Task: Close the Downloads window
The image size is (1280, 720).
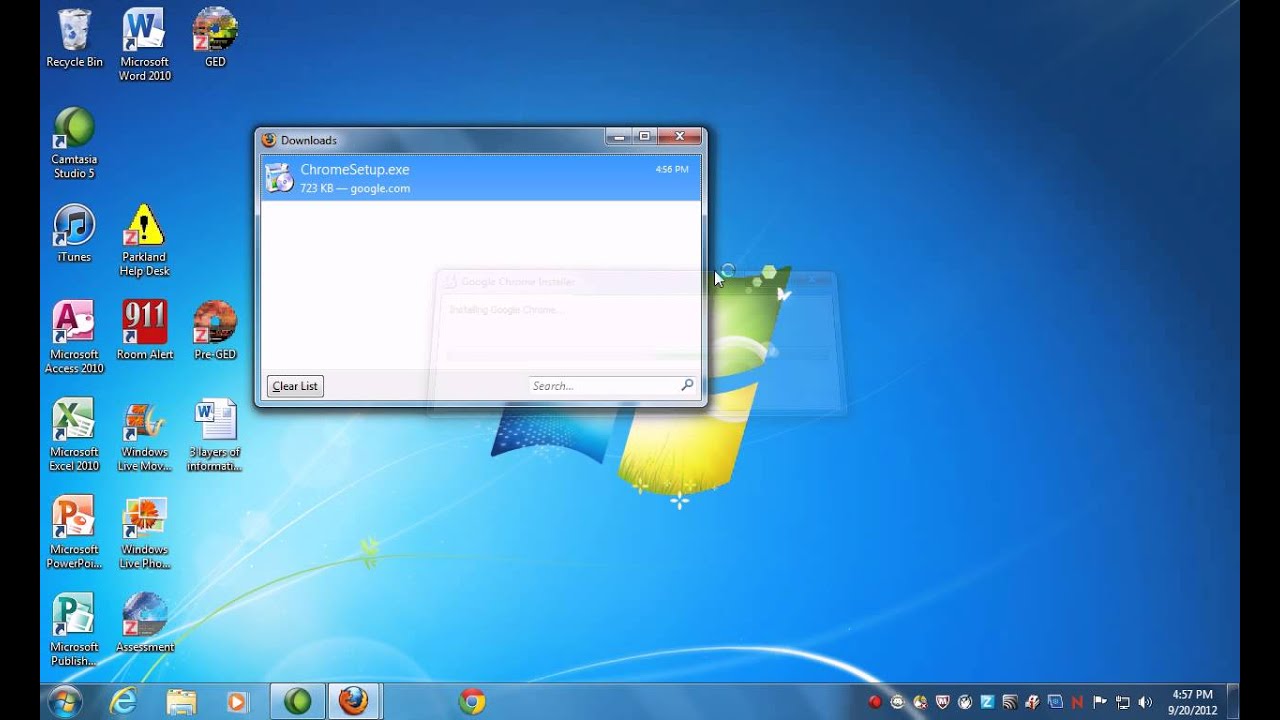Action: pyautogui.click(x=680, y=136)
